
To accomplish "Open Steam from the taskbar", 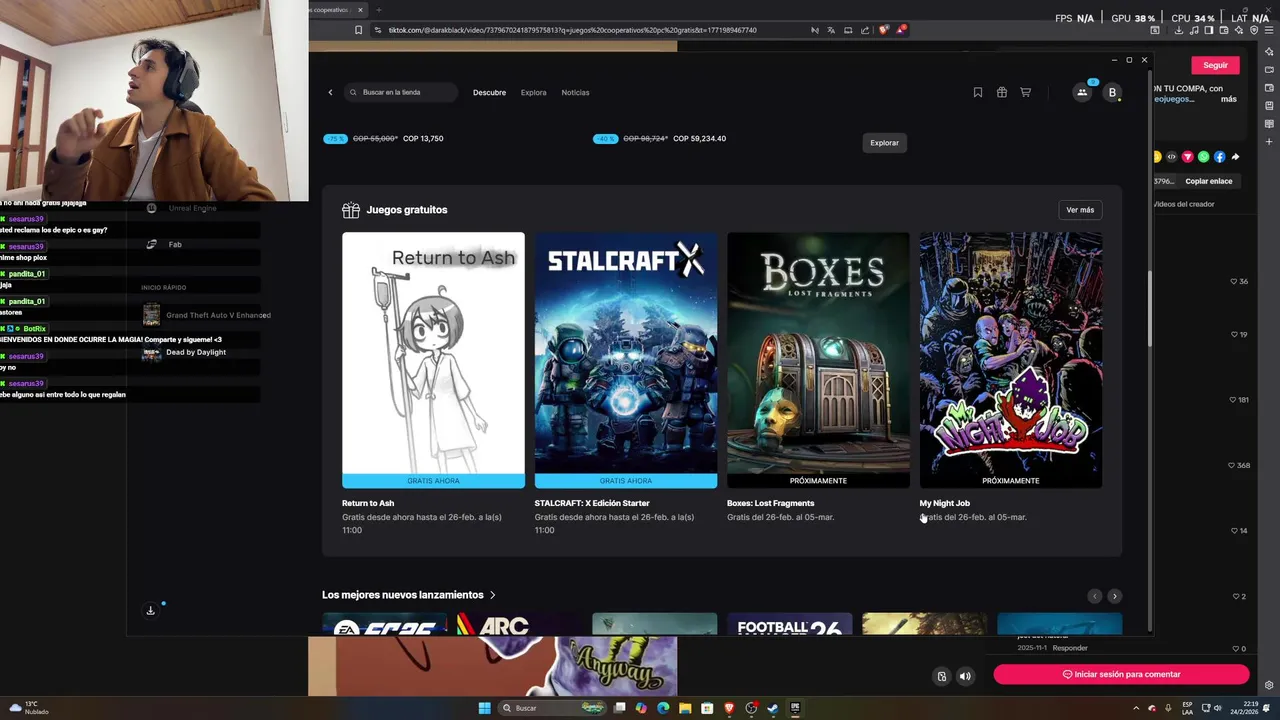I will [773, 708].
